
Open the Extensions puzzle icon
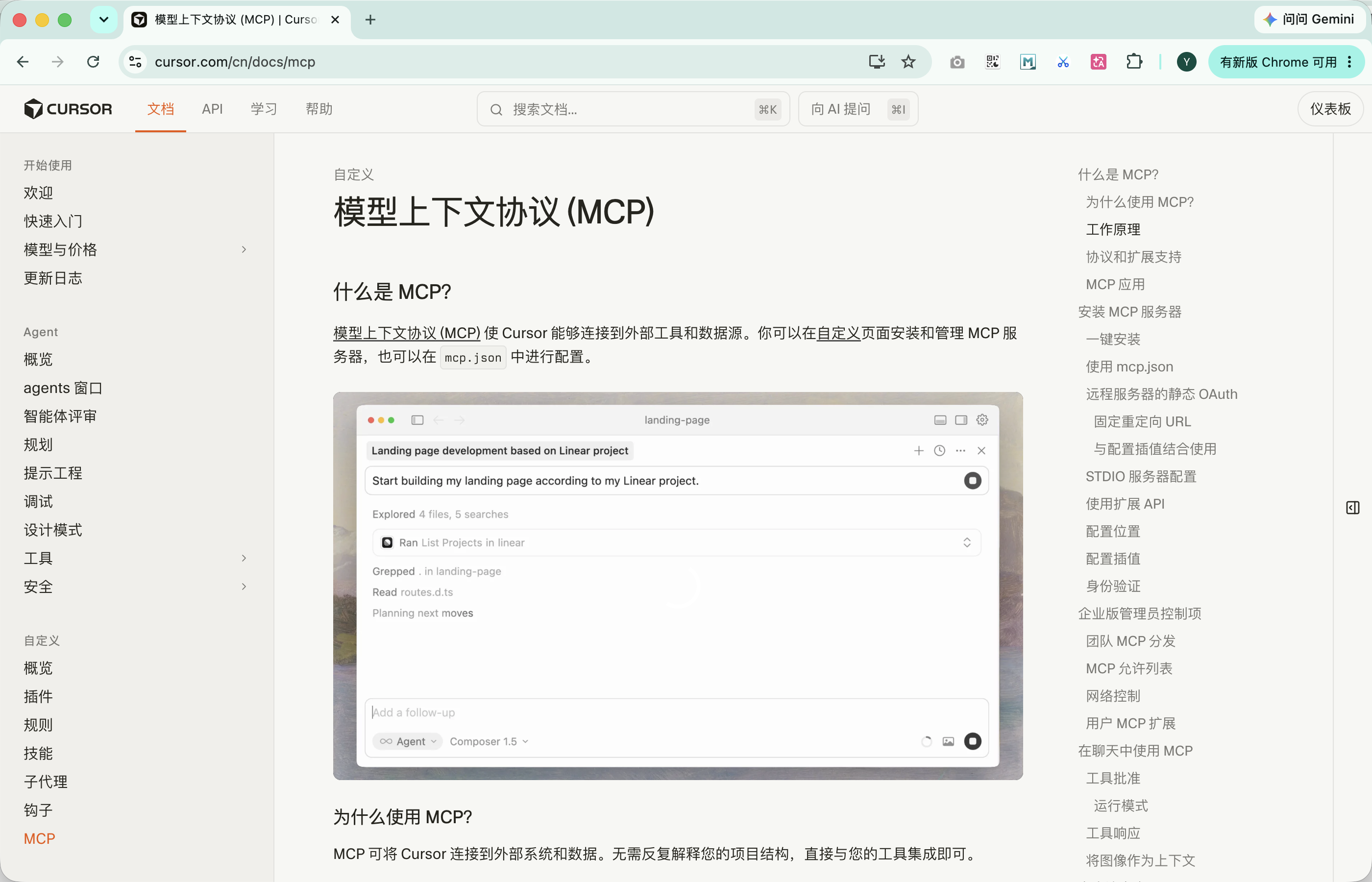(1134, 62)
